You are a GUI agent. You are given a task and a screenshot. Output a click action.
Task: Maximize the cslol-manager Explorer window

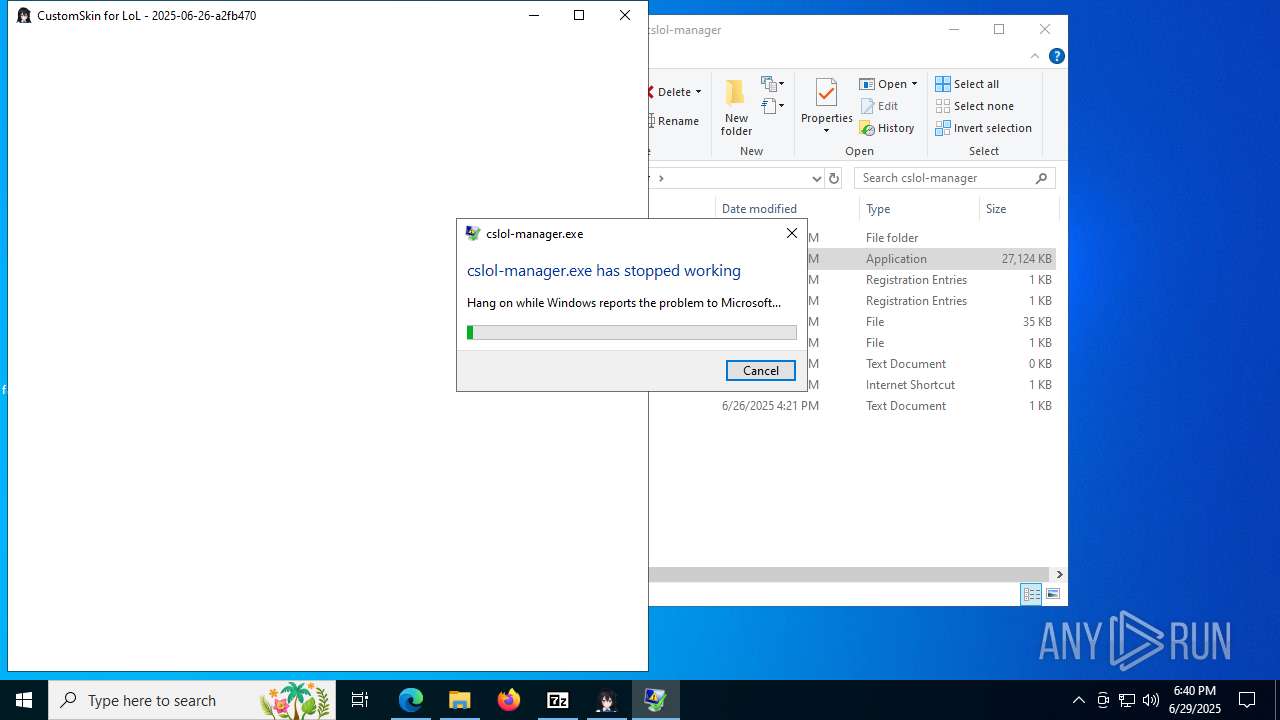click(999, 29)
